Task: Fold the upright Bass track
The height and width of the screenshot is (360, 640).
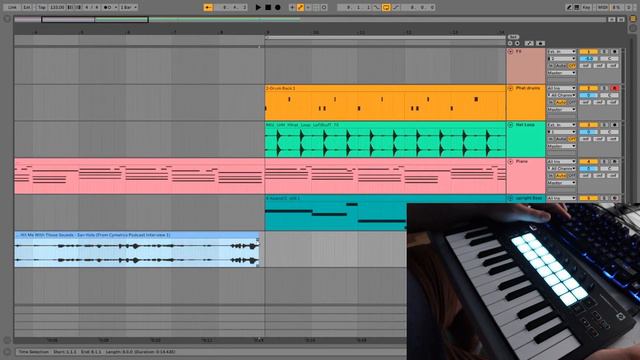Action: (x=511, y=198)
